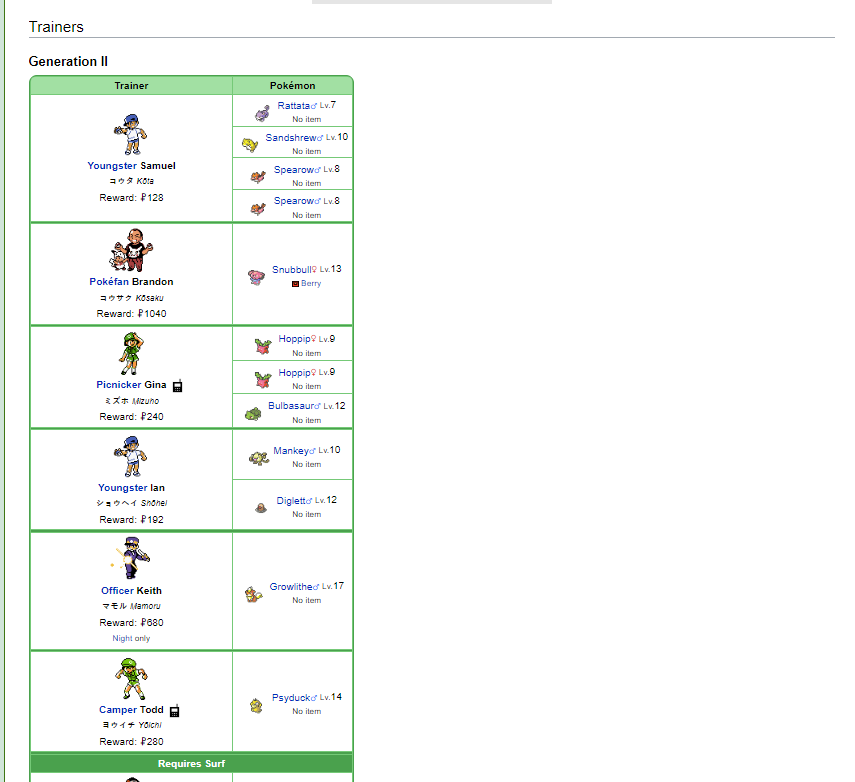Click Pokéfan Brandon trainer sprite
855x782 pixels.
pyautogui.click(x=131, y=250)
